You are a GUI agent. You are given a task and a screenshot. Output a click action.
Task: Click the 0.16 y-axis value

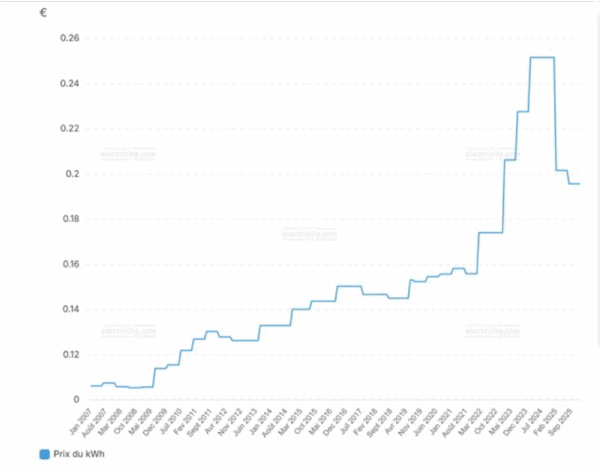70,264
